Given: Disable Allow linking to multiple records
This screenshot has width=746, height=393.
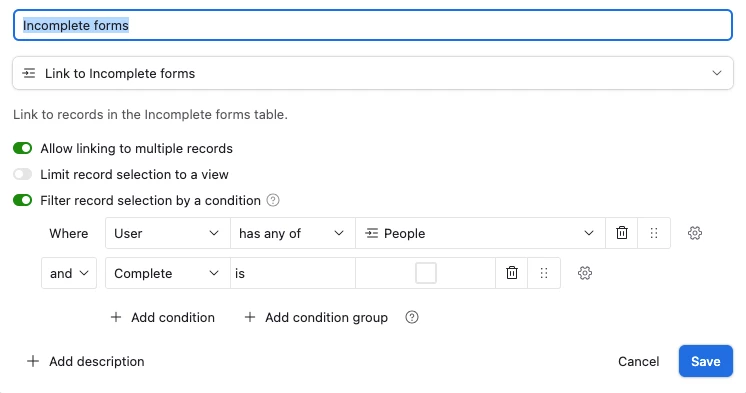Looking at the screenshot, I should coord(22,148).
